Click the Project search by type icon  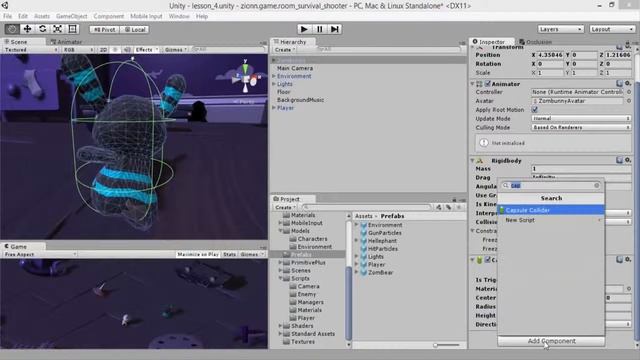[x=439, y=207]
